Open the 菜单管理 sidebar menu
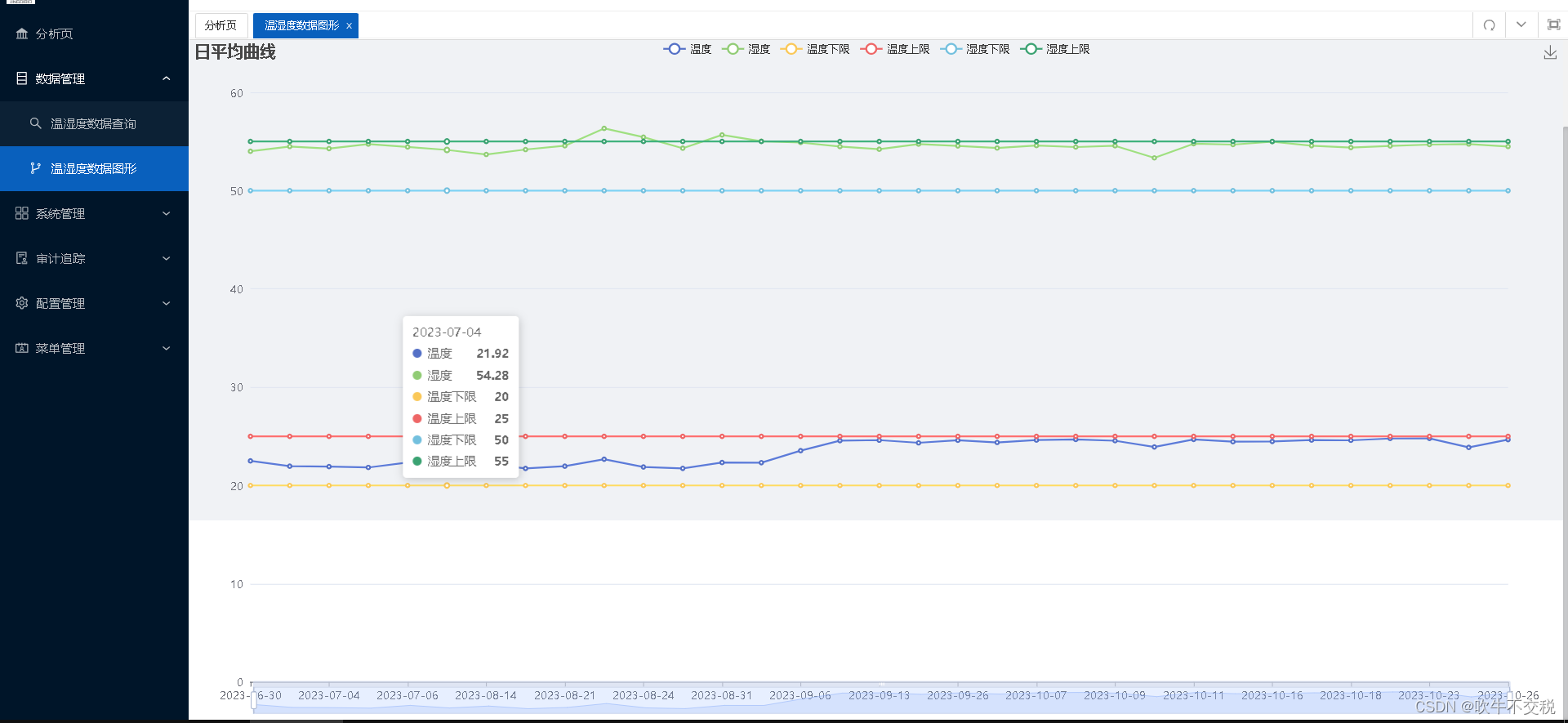 [94, 348]
